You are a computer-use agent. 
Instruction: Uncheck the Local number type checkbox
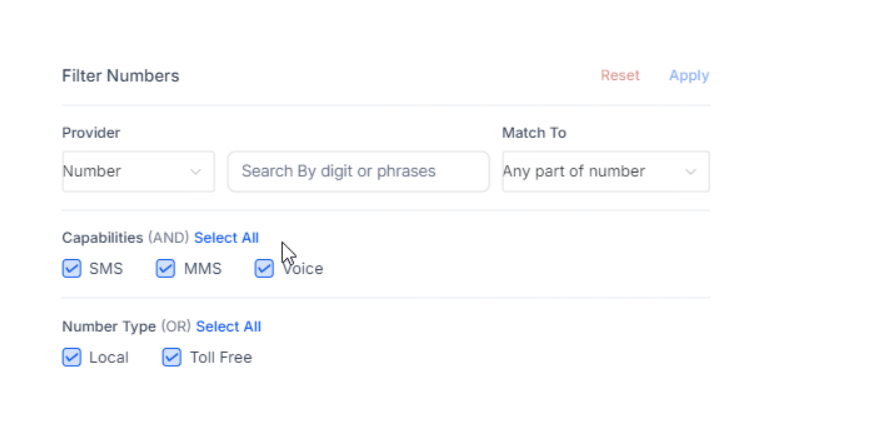pyautogui.click(x=72, y=357)
